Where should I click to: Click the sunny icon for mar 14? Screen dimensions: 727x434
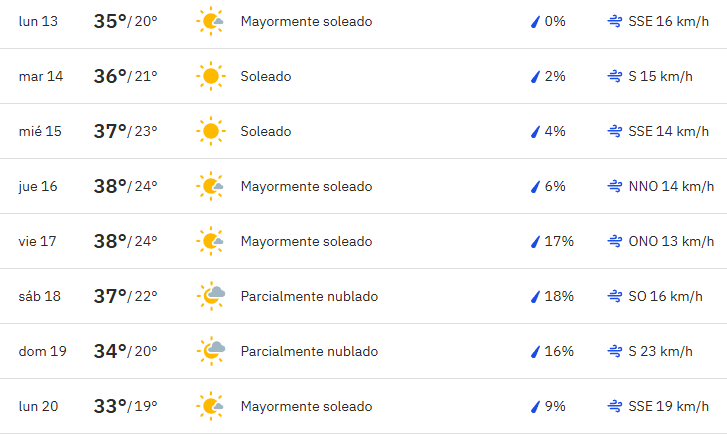pos(210,76)
